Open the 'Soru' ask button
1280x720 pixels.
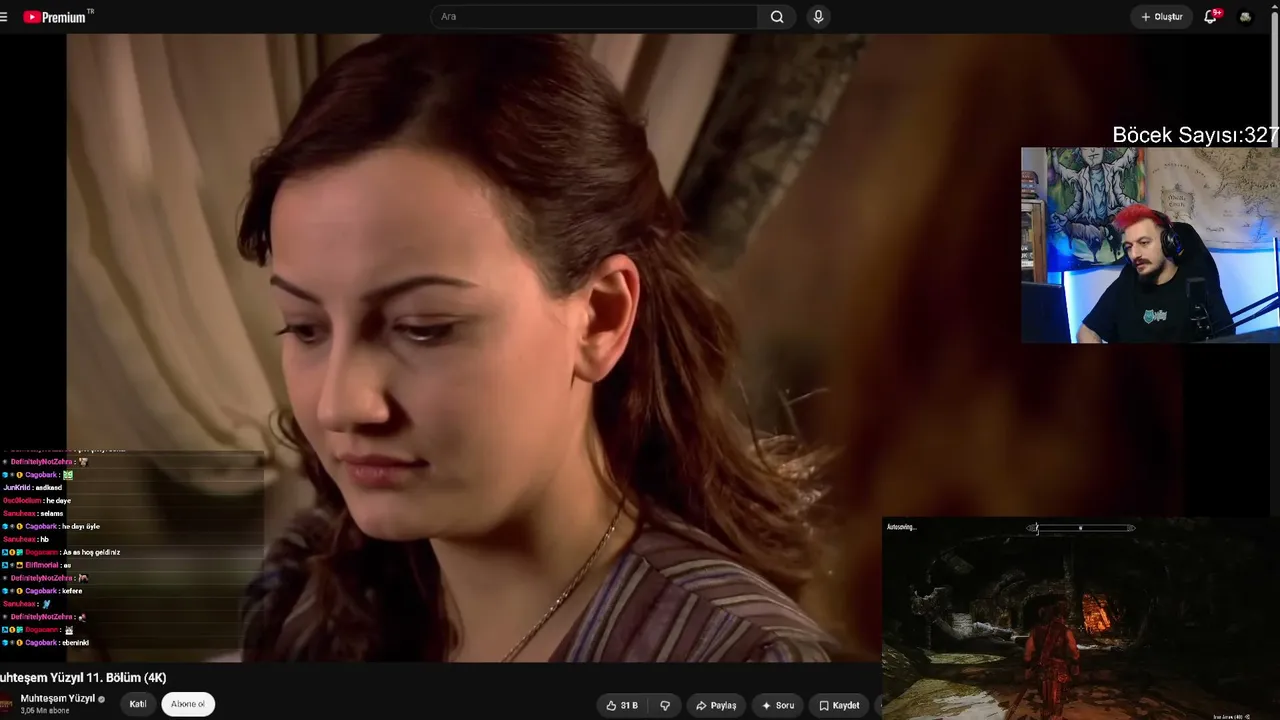click(778, 705)
